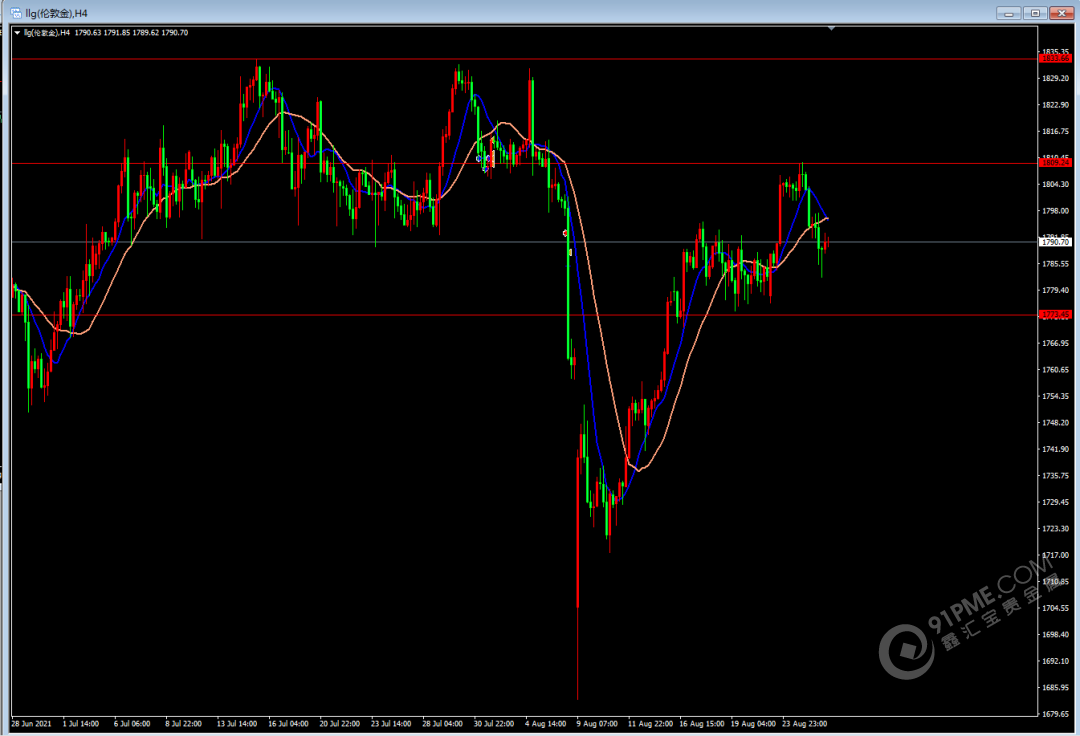This screenshot has height=736, width=1080.
Task: Click the 1754.35 price scale label
Action: point(1055,396)
